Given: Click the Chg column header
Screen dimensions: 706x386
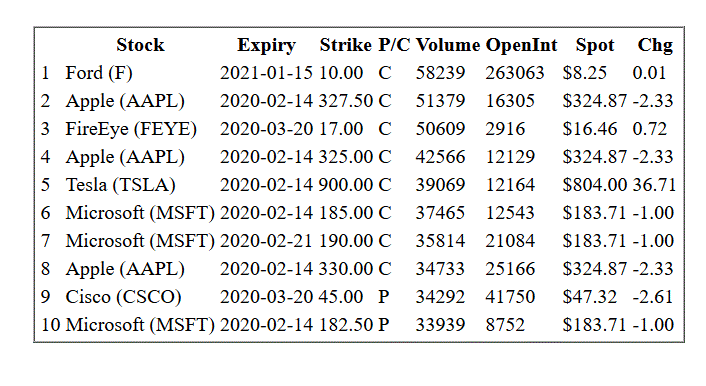Looking at the screenshot, I should pos(655,45).
